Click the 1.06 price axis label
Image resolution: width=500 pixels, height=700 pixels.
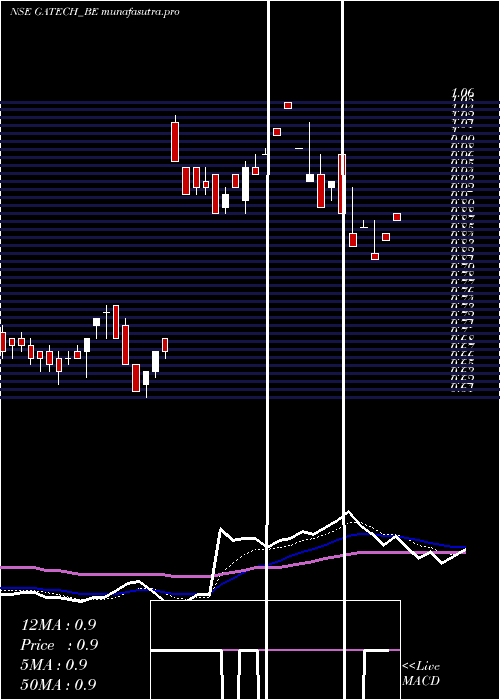[x=462, y=93]
